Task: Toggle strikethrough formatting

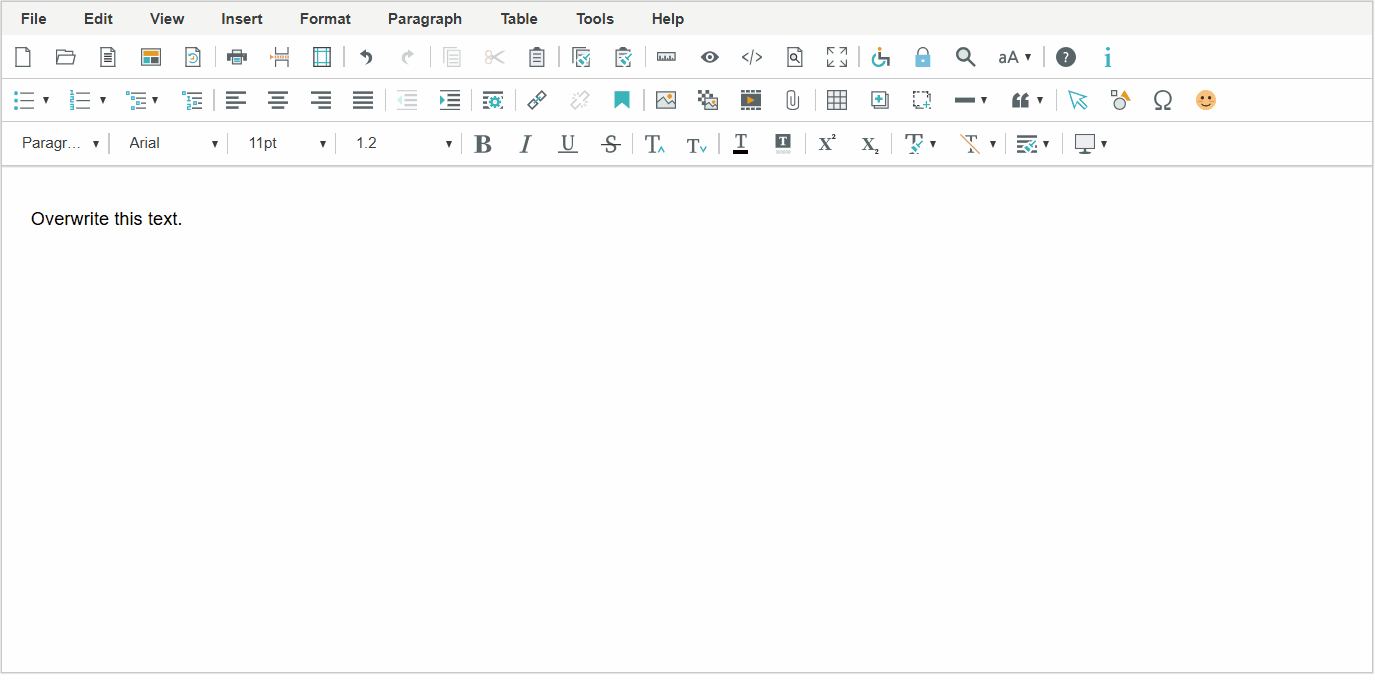Action: pyautogui.click(x=611, y=144)
